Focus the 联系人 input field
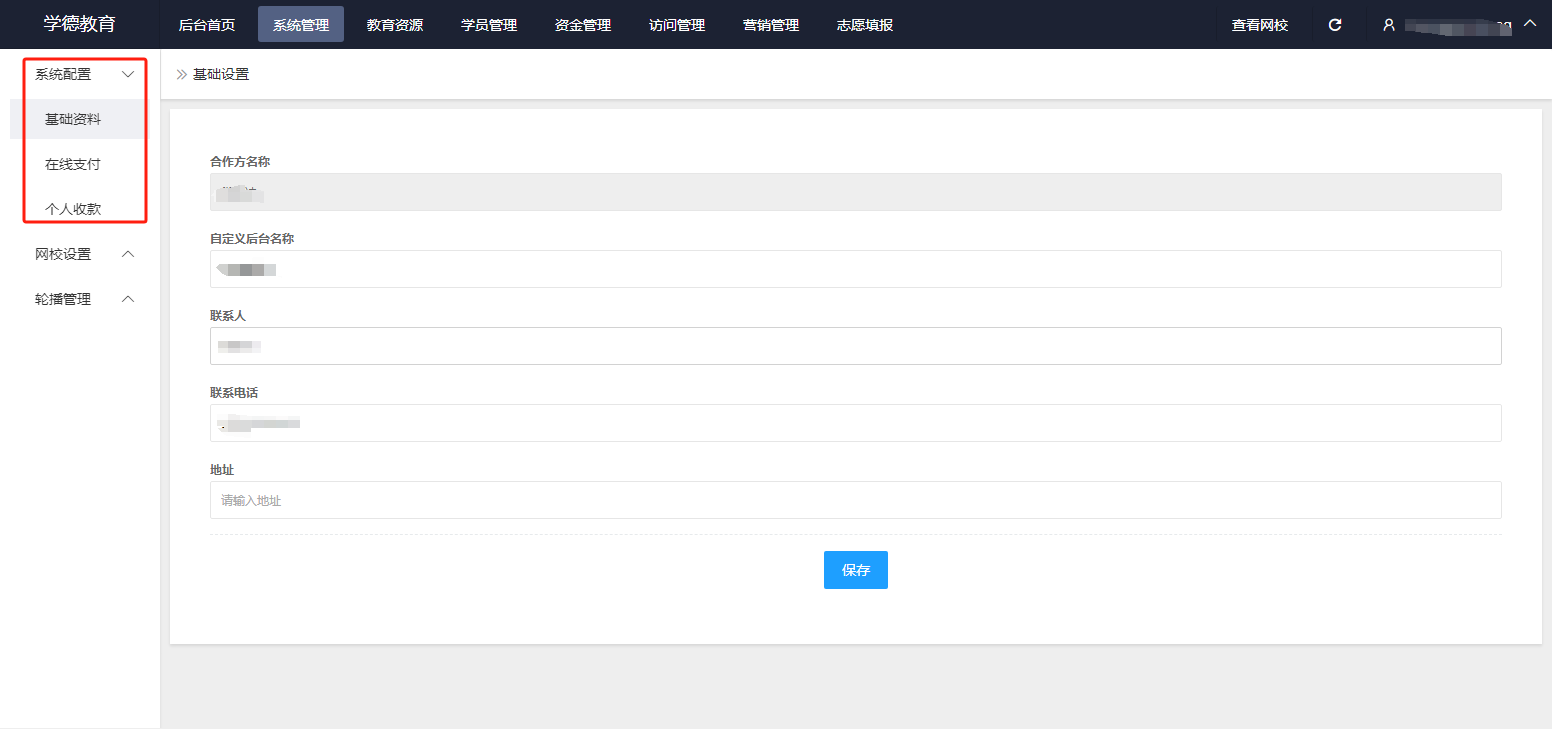 click(856, 346)
